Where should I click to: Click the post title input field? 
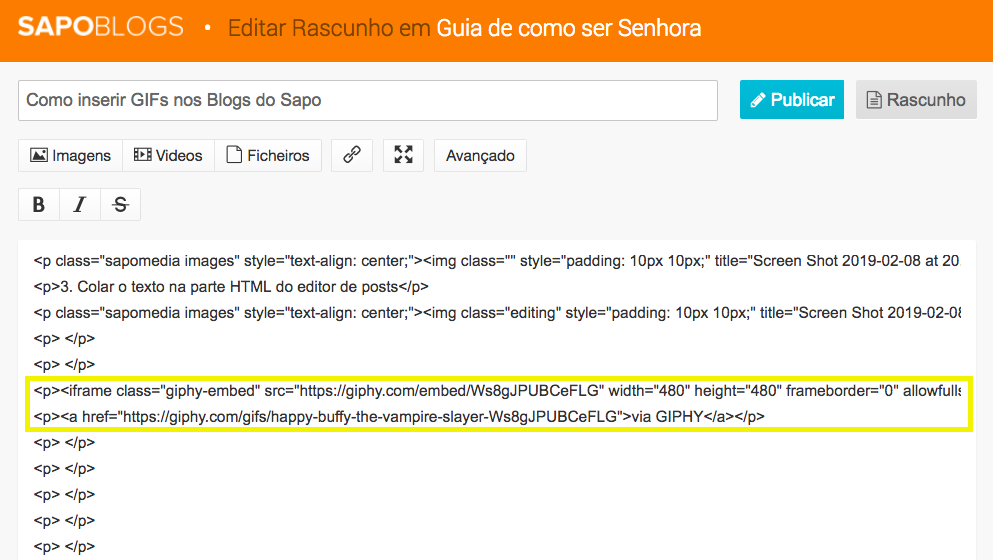point(367,100)
